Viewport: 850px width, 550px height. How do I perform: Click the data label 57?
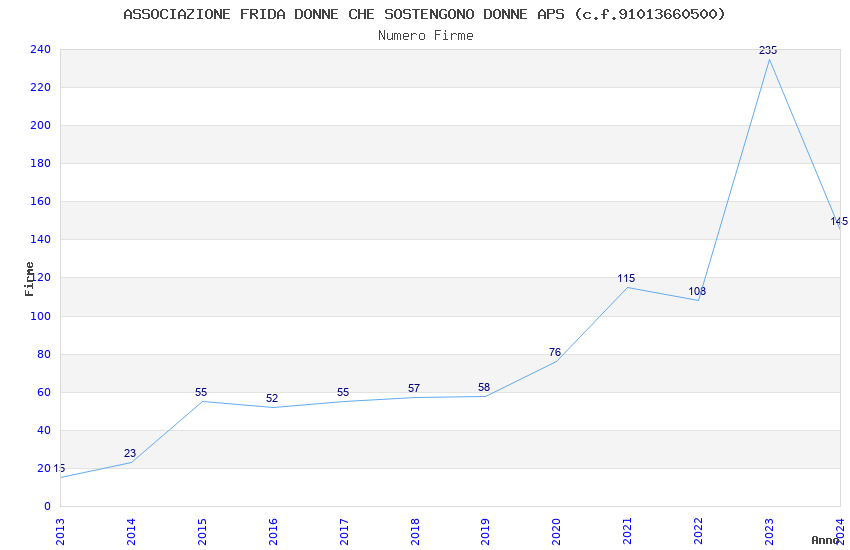coord(414,389)
